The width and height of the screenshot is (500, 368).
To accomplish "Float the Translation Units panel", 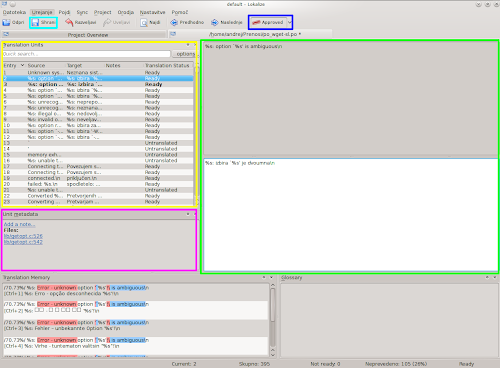I will click(188, 45).
